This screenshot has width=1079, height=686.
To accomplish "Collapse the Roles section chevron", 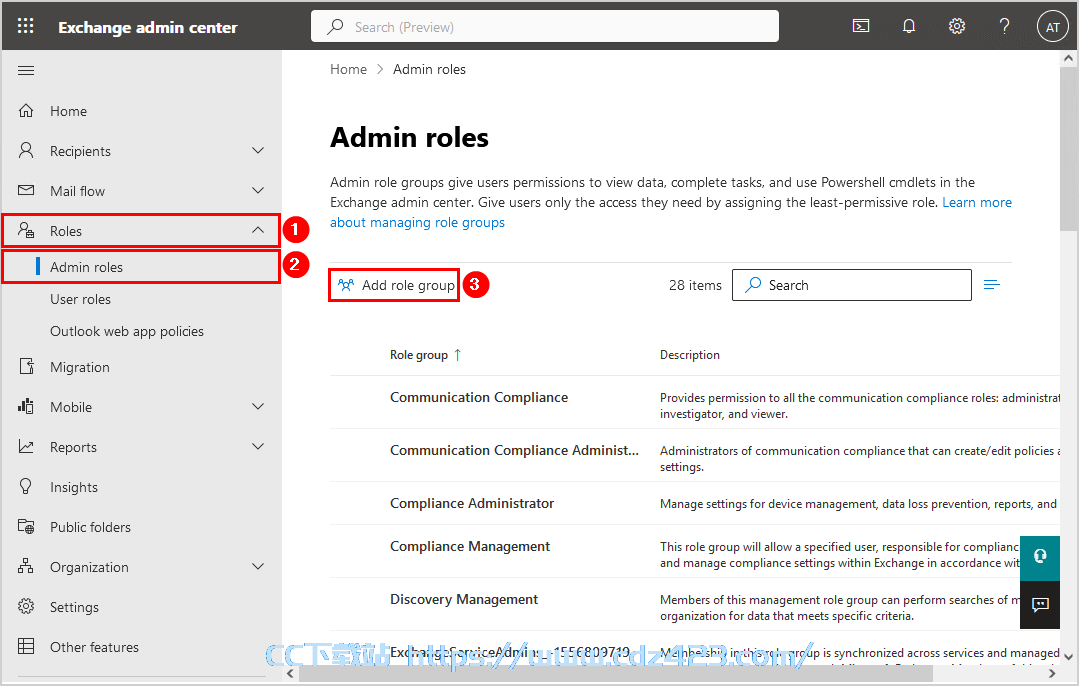I will point(258,231).
